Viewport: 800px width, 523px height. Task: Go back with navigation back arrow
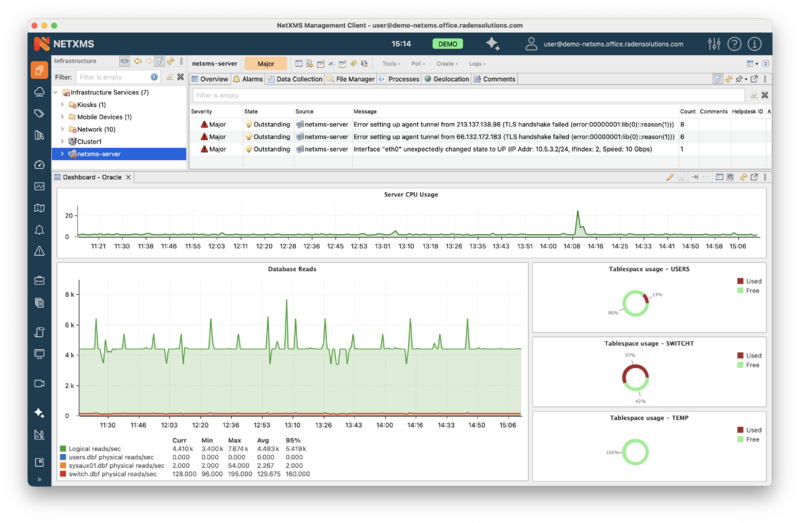tap(138, 61)
